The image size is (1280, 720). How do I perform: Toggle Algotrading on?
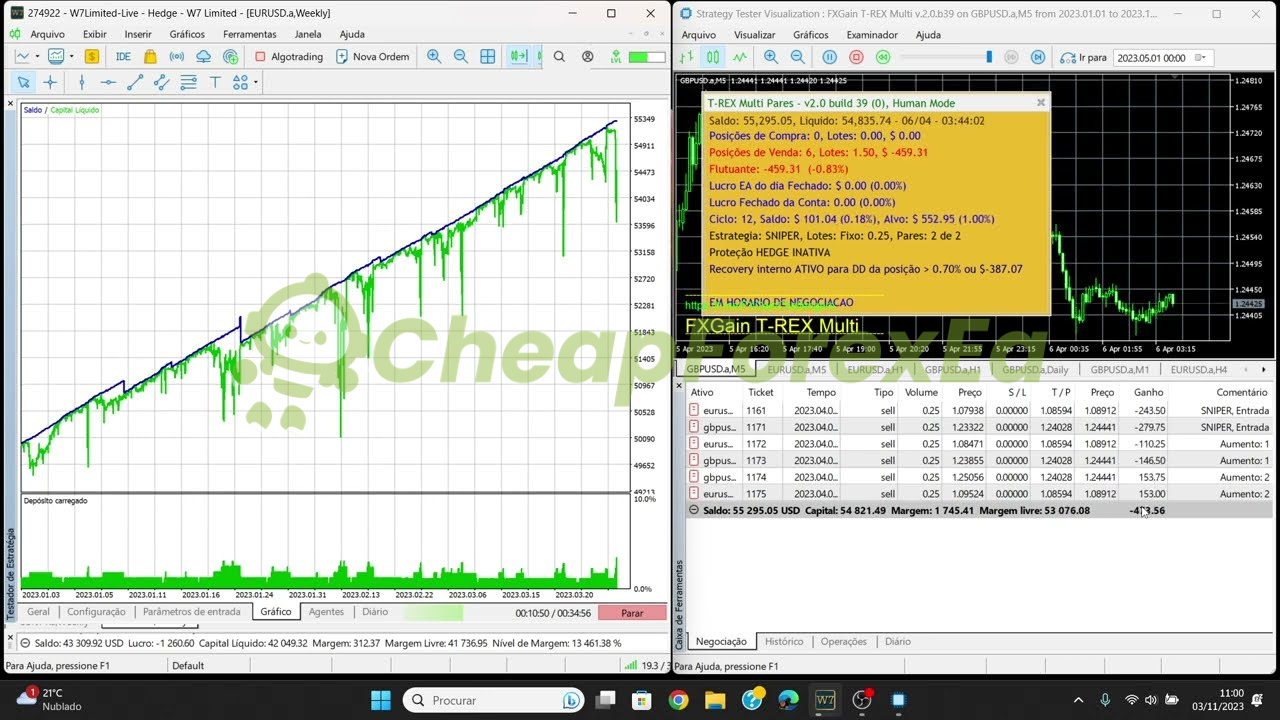[x=288, y=57]
